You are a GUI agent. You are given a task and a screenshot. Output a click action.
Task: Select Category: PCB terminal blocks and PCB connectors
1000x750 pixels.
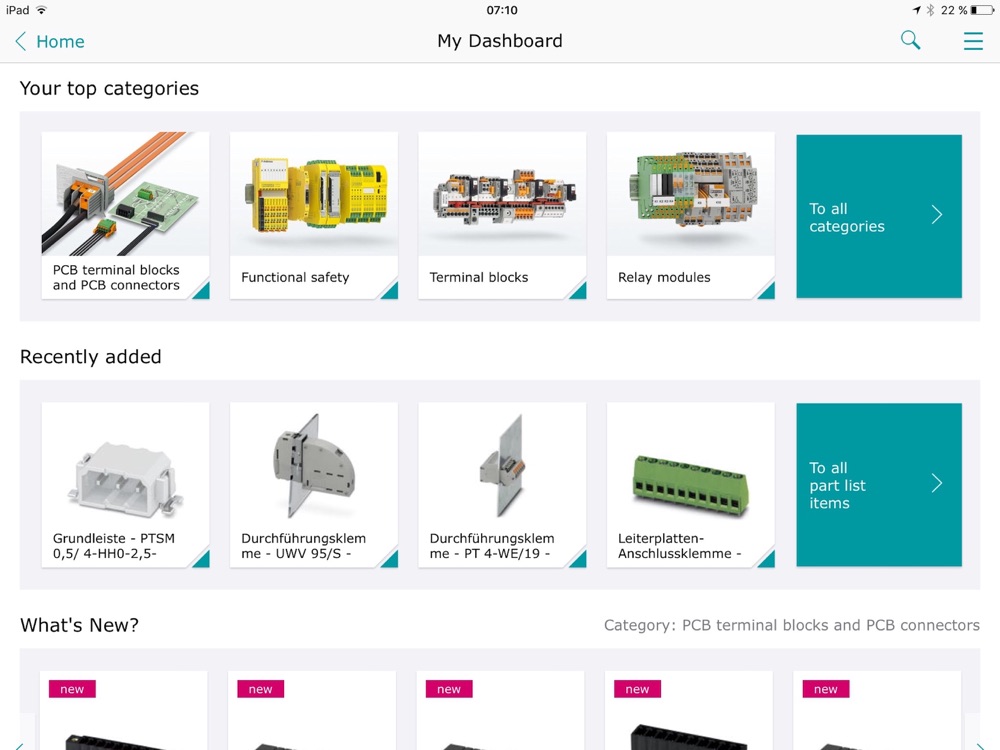tap(791, 625)
